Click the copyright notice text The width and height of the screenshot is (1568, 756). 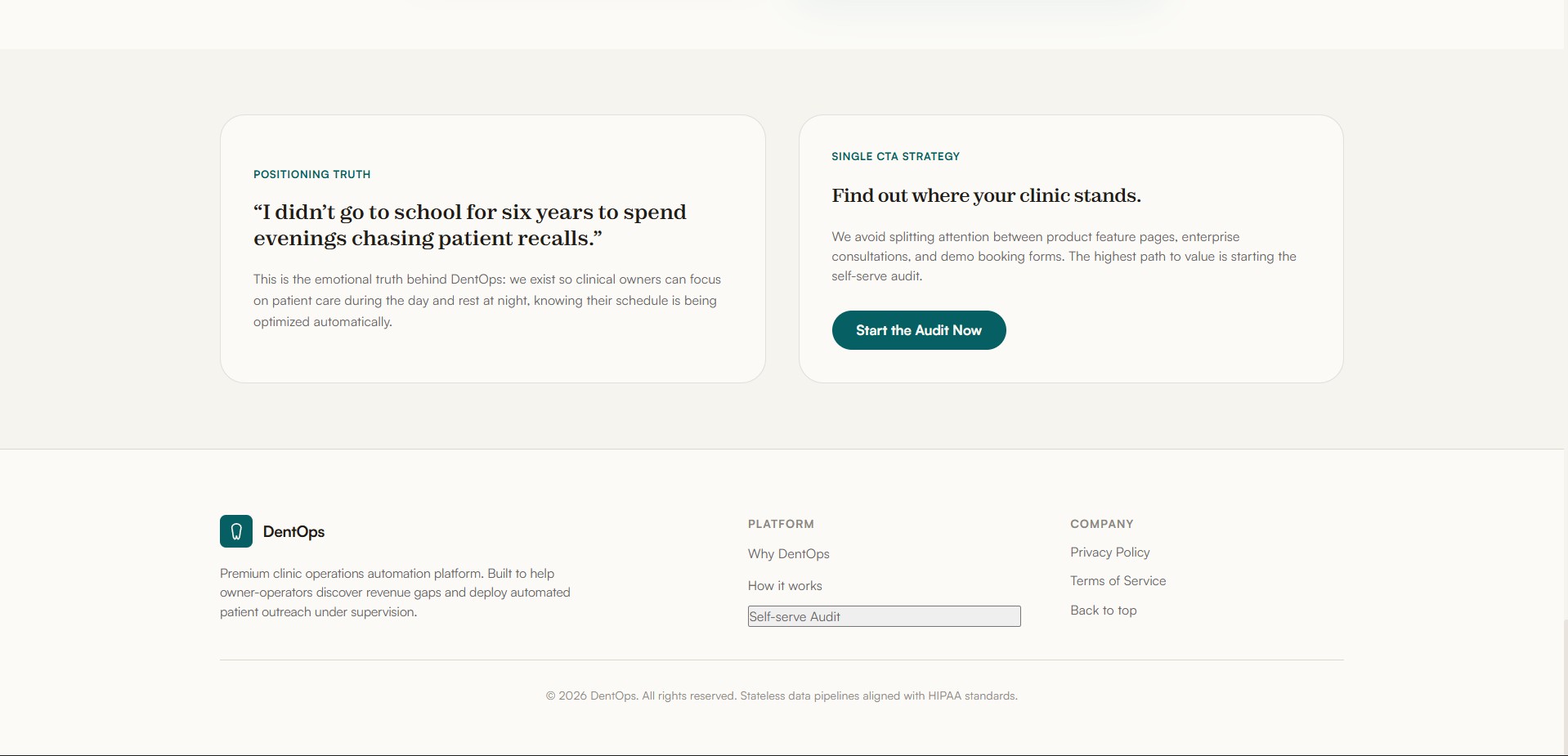[x=782, y=696]
